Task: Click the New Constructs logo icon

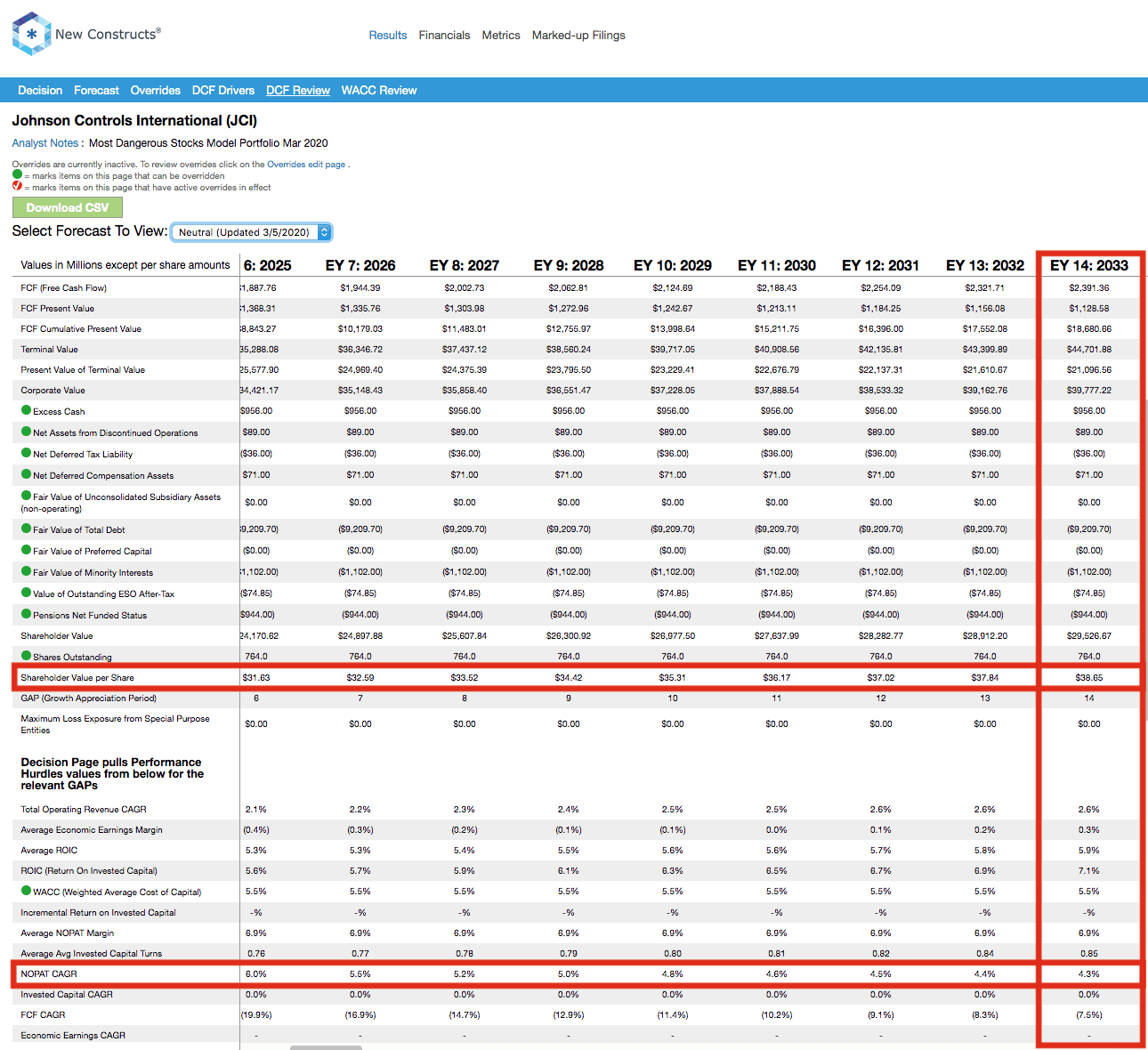Action: pyautogui.click(x=31, y=34)
